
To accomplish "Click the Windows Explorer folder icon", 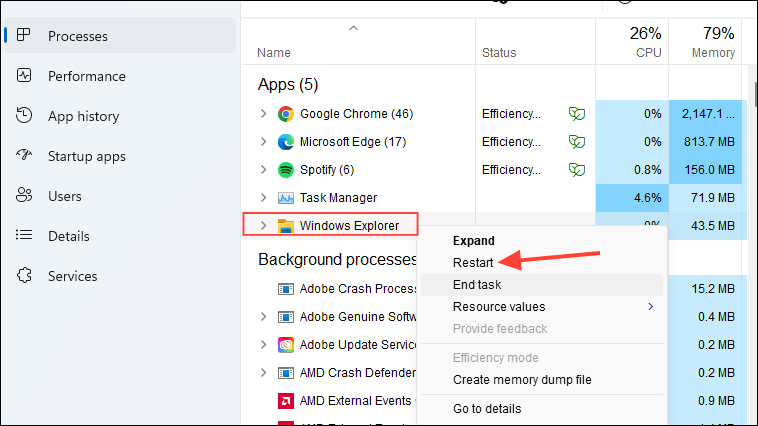I will (286, 226).
